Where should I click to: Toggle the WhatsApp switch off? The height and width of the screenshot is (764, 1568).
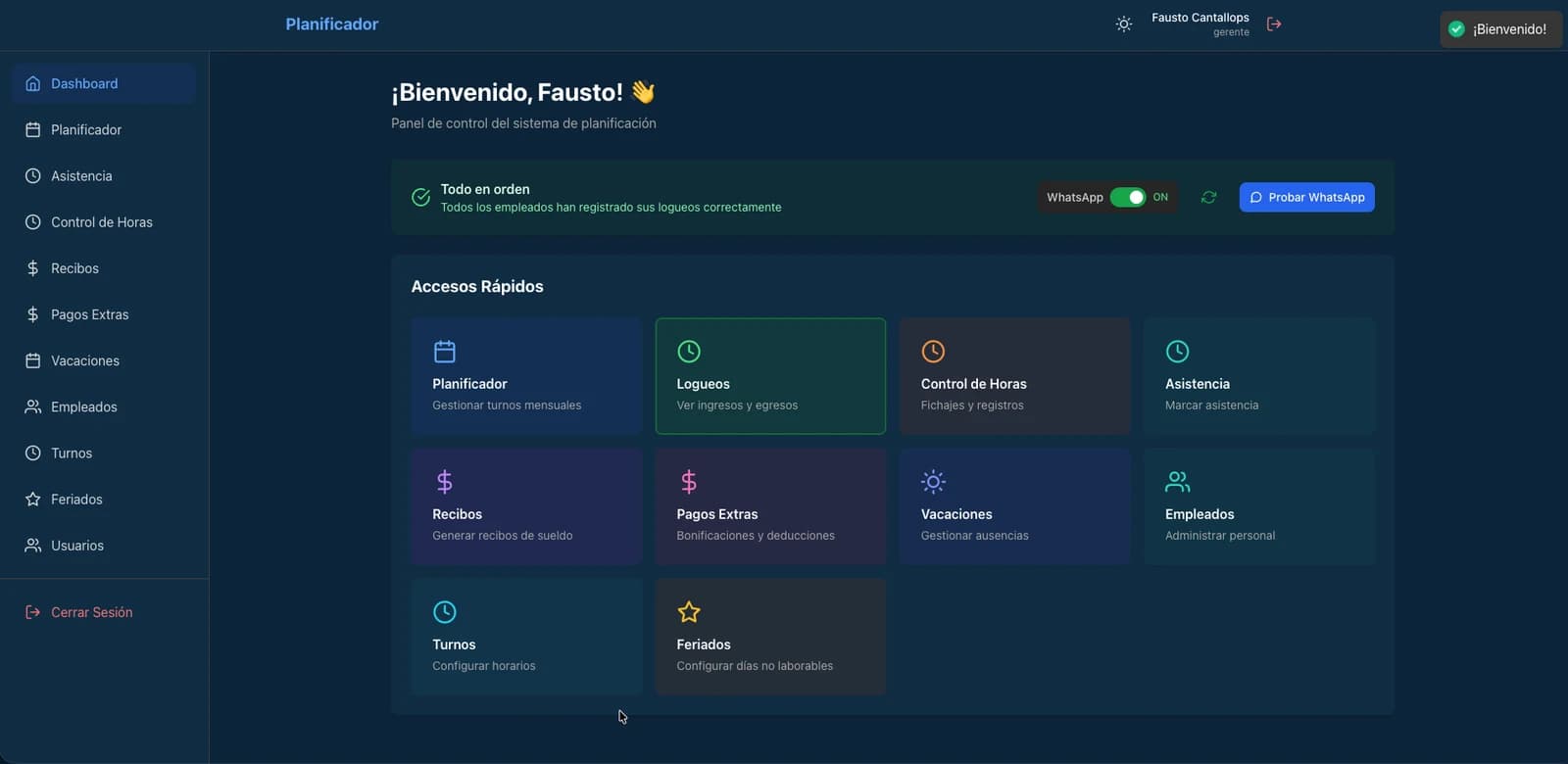click(x=1127, y=197)
